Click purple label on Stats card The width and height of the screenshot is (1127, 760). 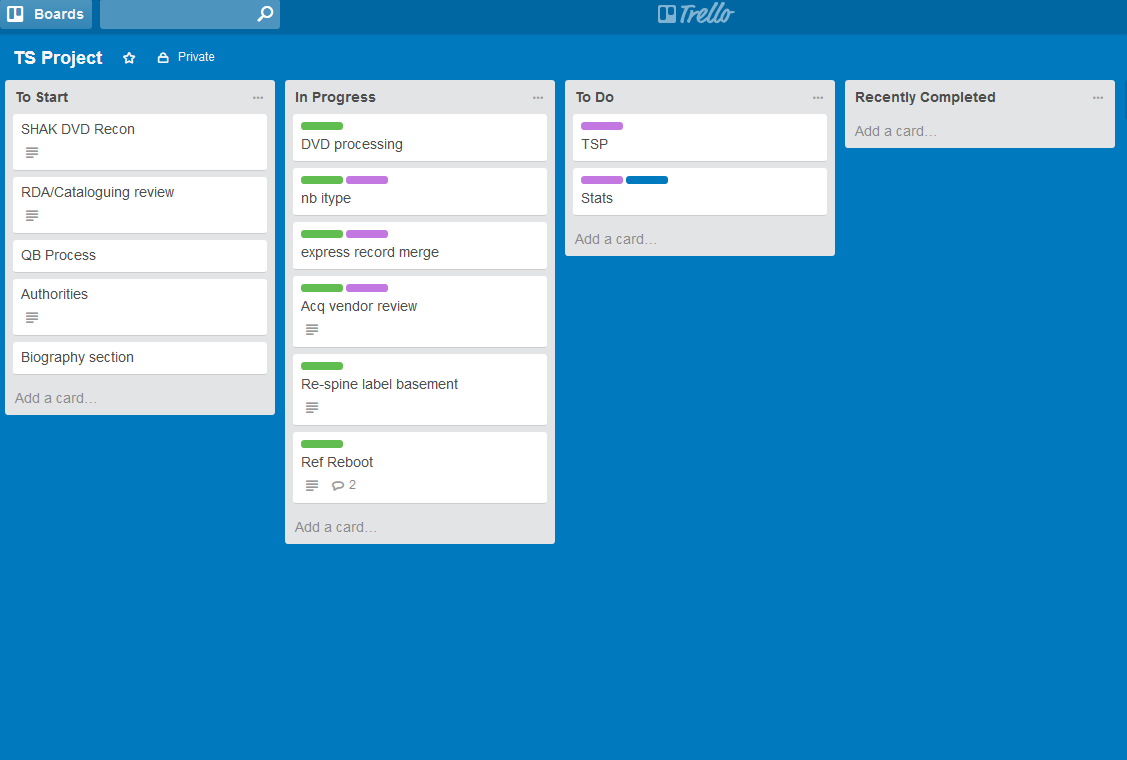point(602,180)
